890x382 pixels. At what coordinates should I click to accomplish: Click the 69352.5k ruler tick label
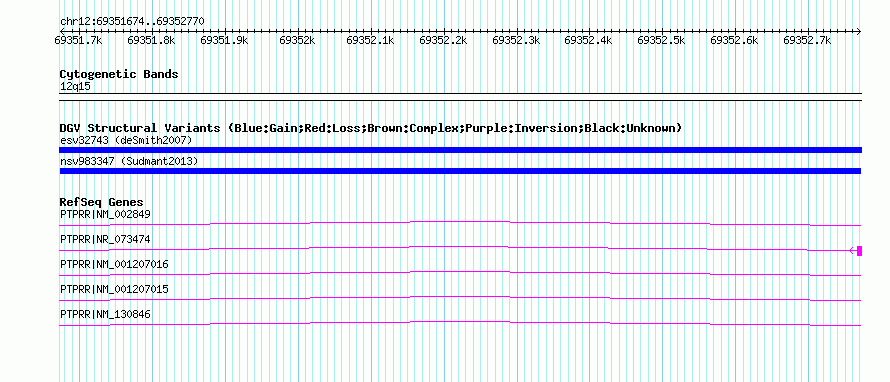point(661,40)
